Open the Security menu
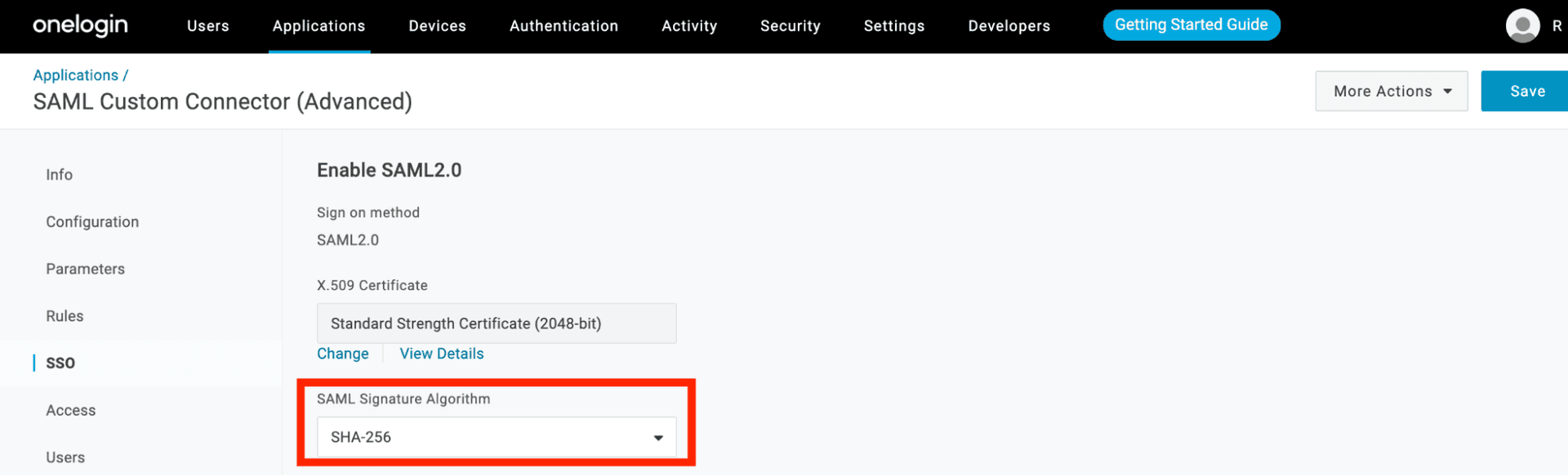1568x476 pixels. [790, 26]
